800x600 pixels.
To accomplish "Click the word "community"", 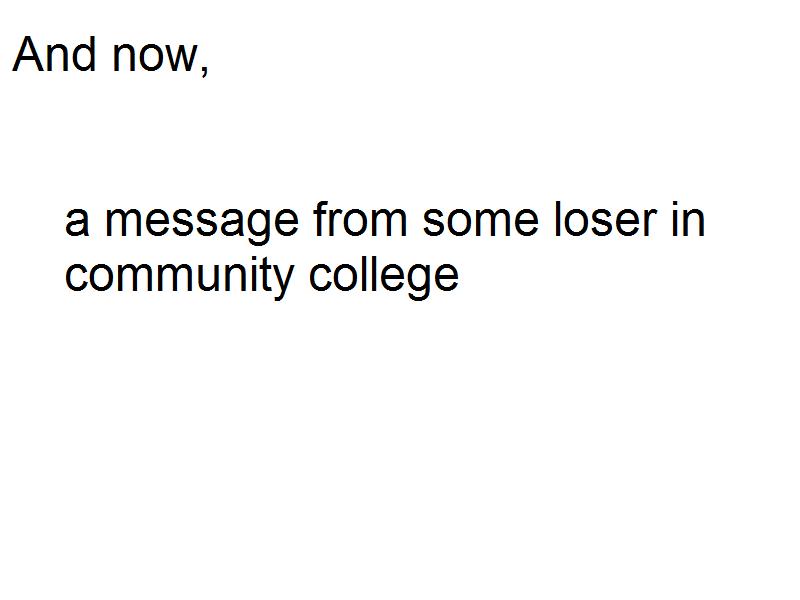I will [x=178, y=275].
